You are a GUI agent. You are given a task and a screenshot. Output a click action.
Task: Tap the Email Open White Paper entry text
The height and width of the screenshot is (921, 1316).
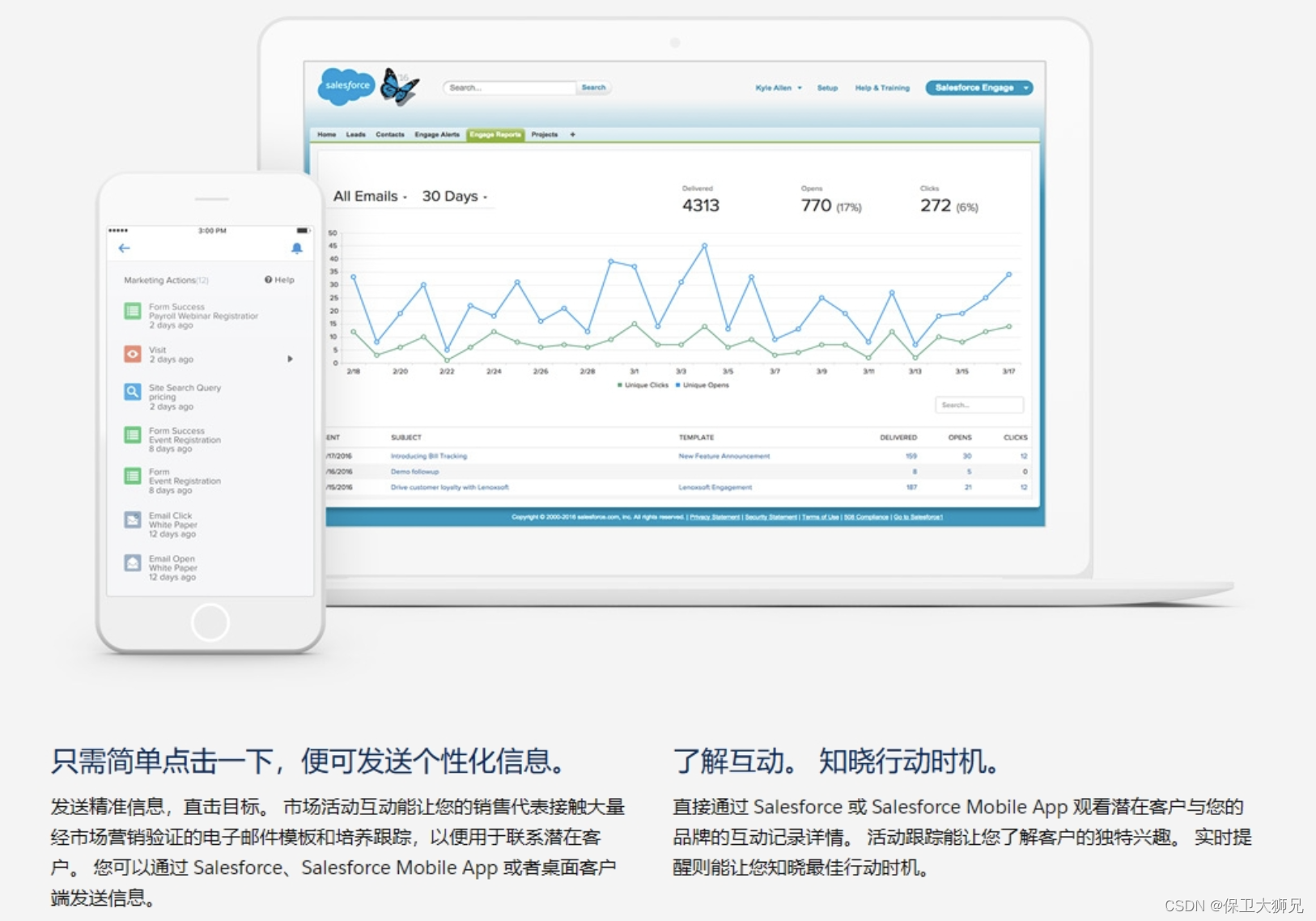pyautogui.click(x=172, y=567)
